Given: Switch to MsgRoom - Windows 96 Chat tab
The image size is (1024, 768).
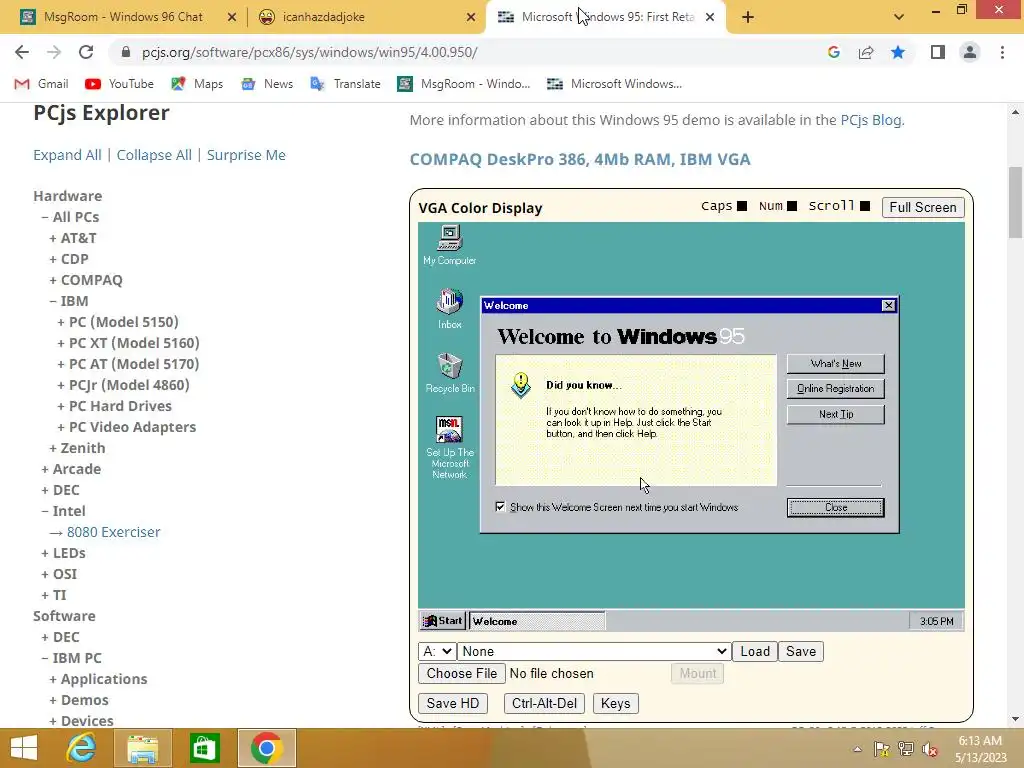Looking at the screenshot, I should (123, 17).
